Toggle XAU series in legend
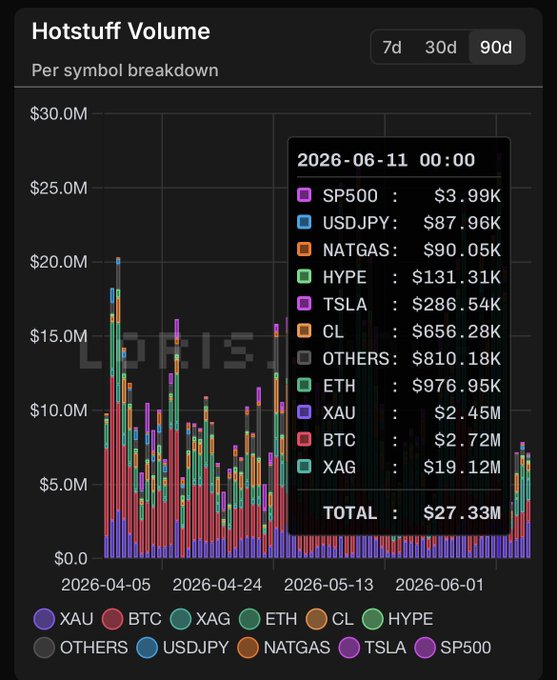Image resolution: width=557 pixels, height=680 pixels. click(x=64, y=619)
